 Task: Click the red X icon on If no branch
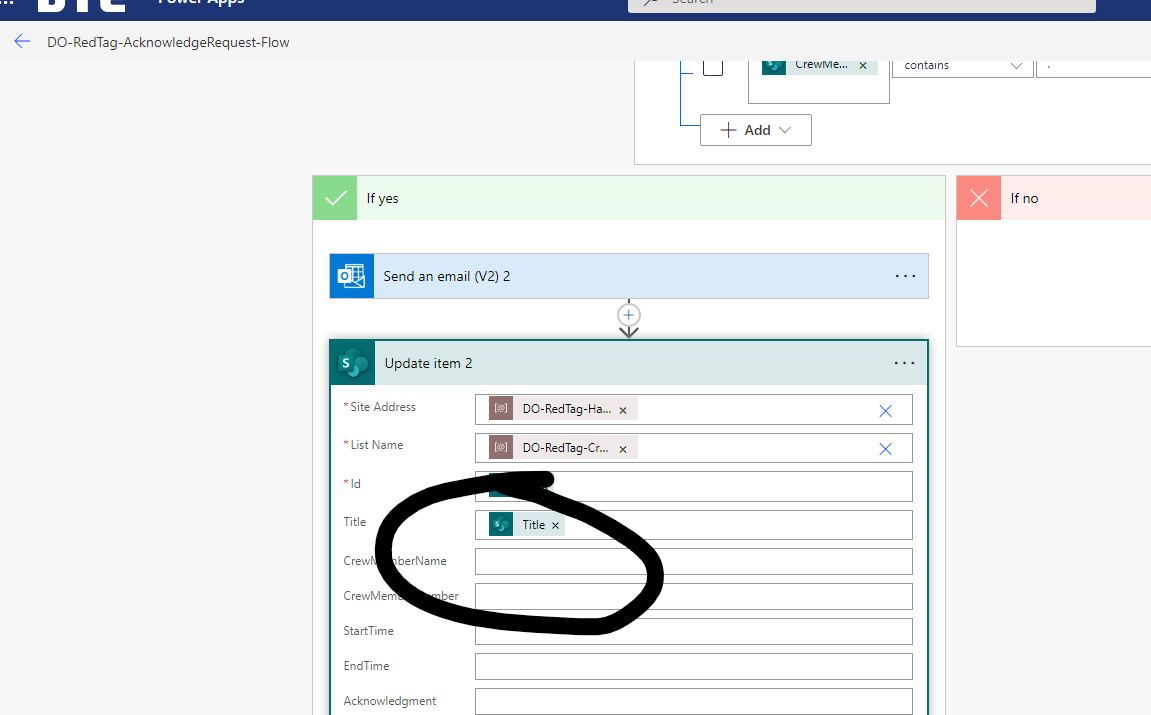(x=978, y=197)
